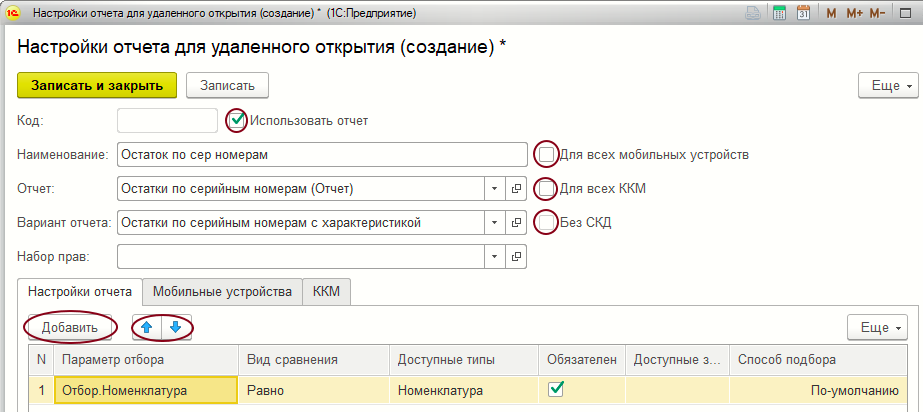
Task: Click the M+ memory add button
Action: point(854,13)
